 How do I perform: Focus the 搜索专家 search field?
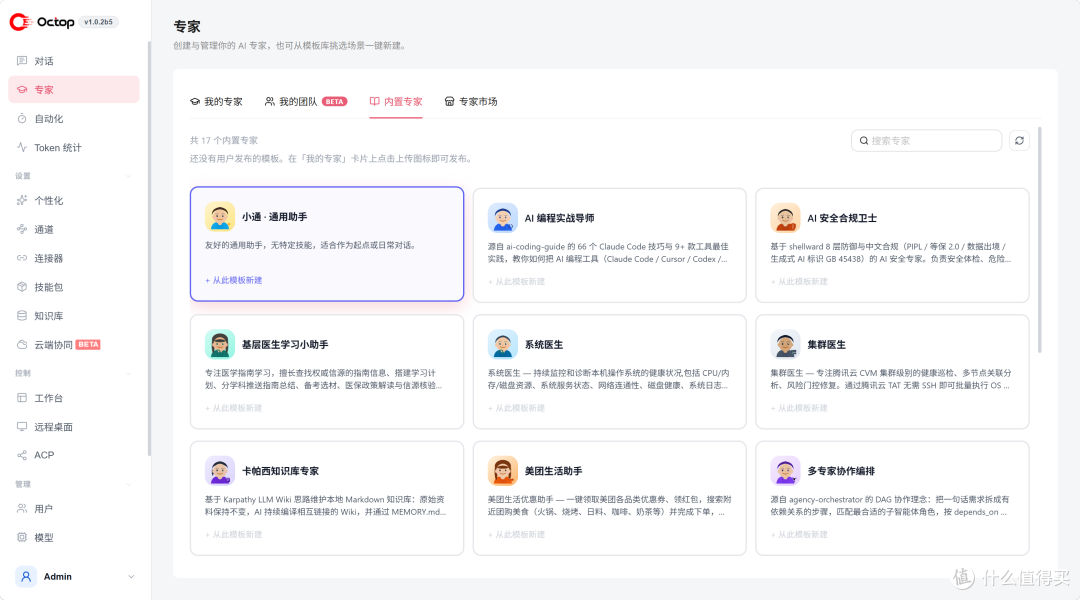click(926, 141)
